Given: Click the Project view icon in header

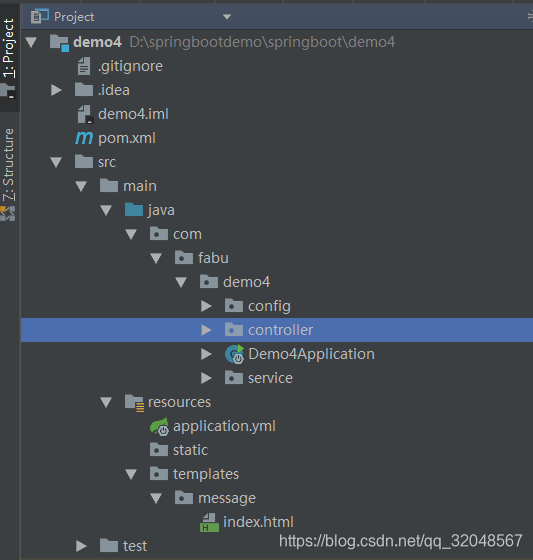Looking at the screenshot, I should tap(40, 16).
